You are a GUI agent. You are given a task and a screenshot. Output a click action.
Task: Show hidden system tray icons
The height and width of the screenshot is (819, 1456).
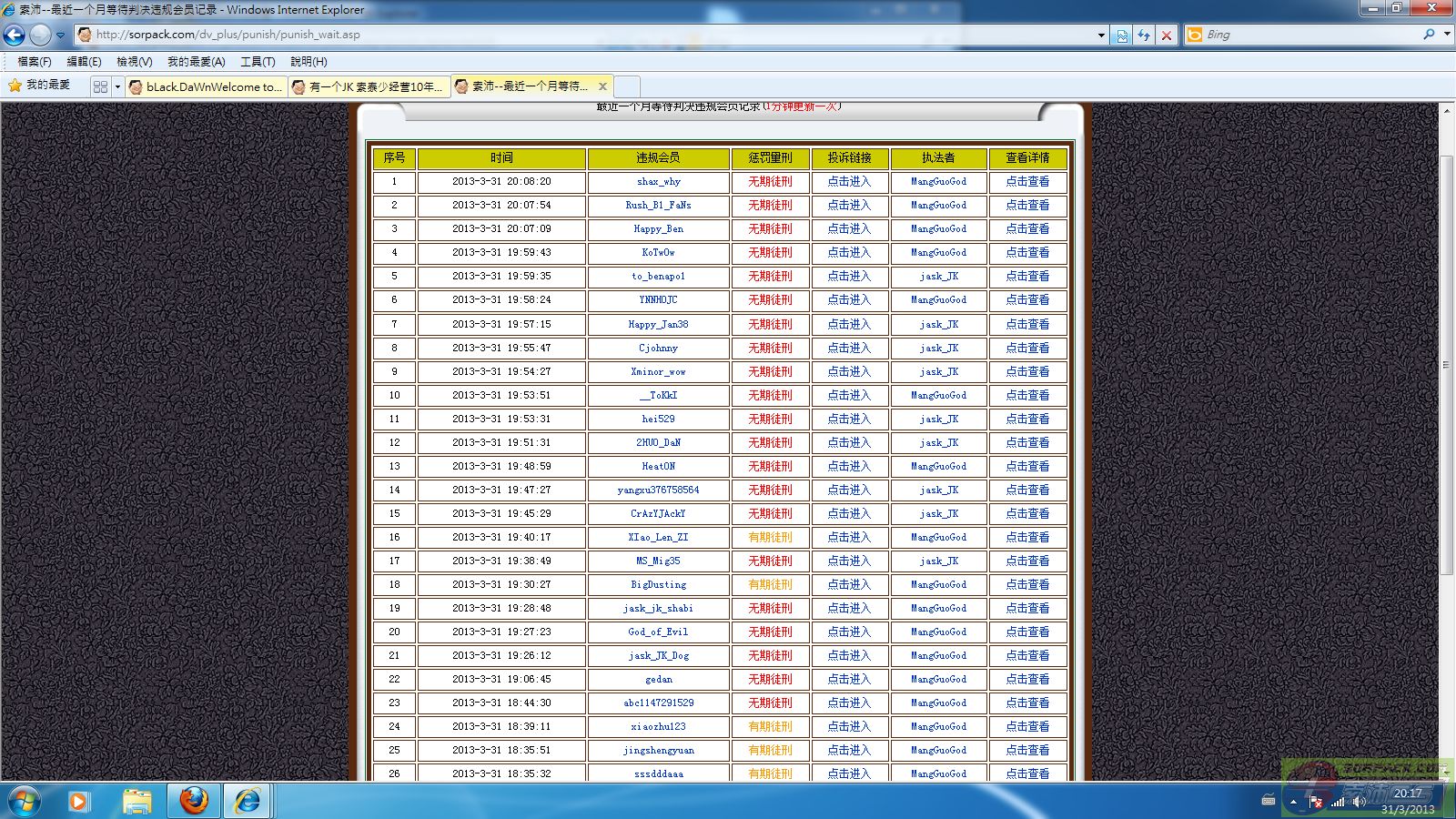pyautogui.click(x=1293, y=802)
